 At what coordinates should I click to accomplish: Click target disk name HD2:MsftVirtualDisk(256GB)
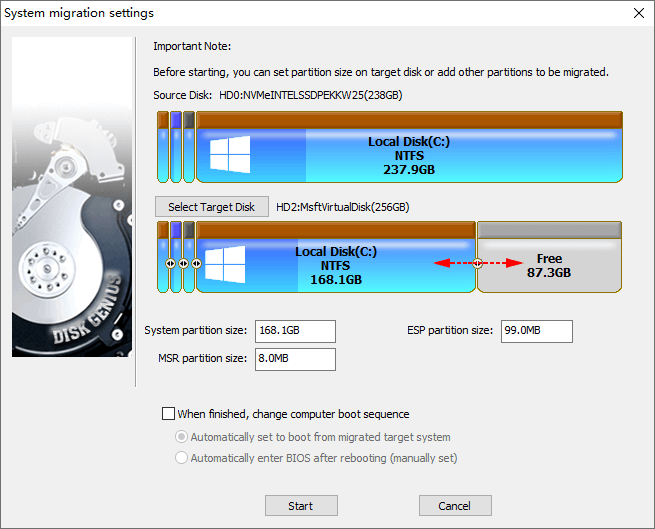tap(343, 207)
